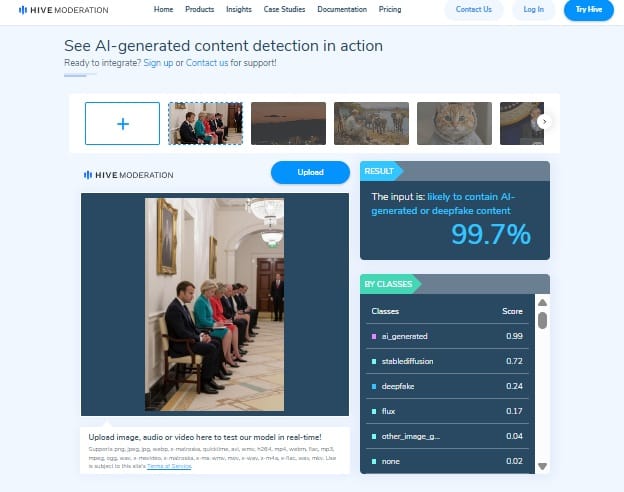The width and height of the screenshot is (624, 492).
Task: Open the Insights menu
Action: (x=239, y=9)
